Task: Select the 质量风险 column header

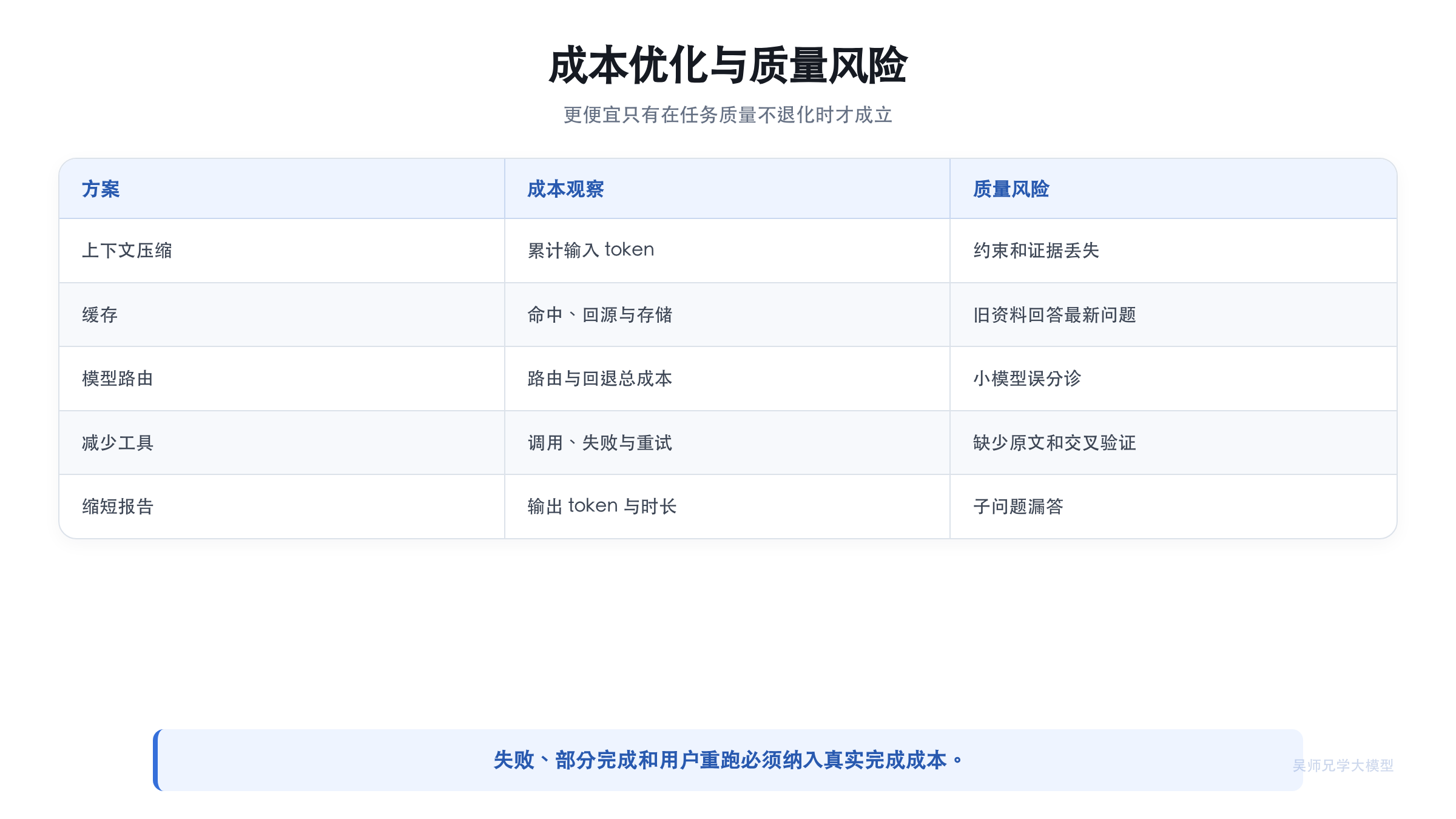Action: (1173, 189)
